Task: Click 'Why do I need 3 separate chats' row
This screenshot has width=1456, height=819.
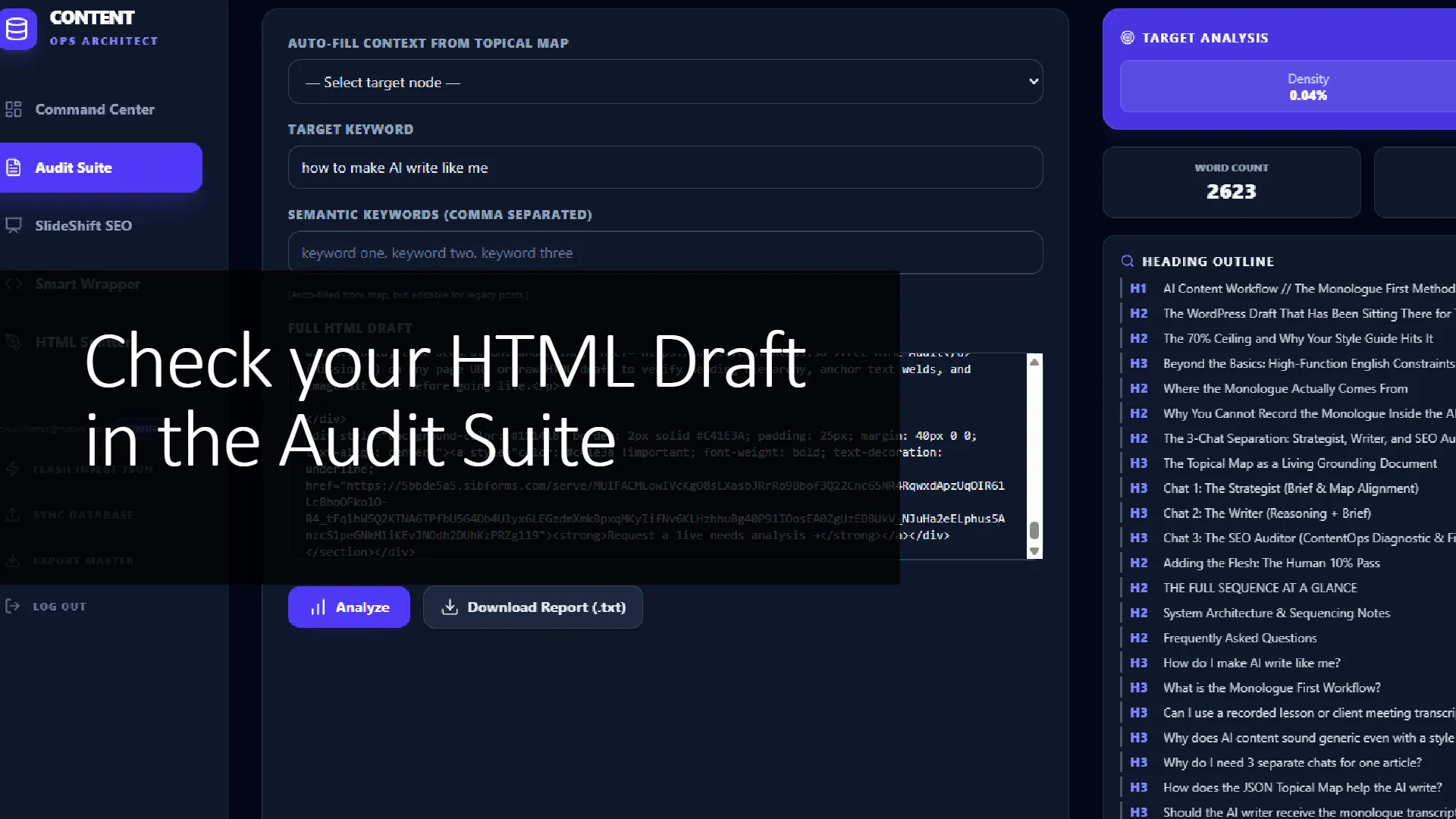Action: [1288, 762]
